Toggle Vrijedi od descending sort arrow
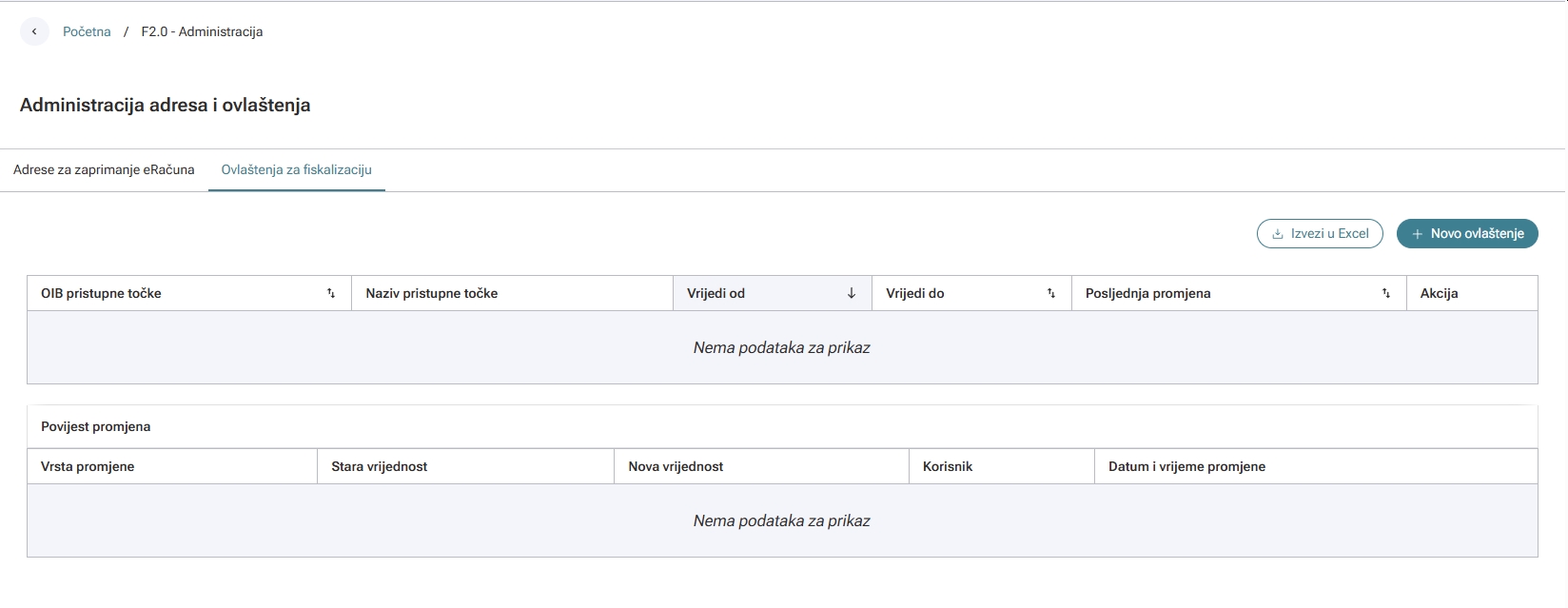This screenshot has height=608, width=1568. pyautogui.click(x=852, y=293)
